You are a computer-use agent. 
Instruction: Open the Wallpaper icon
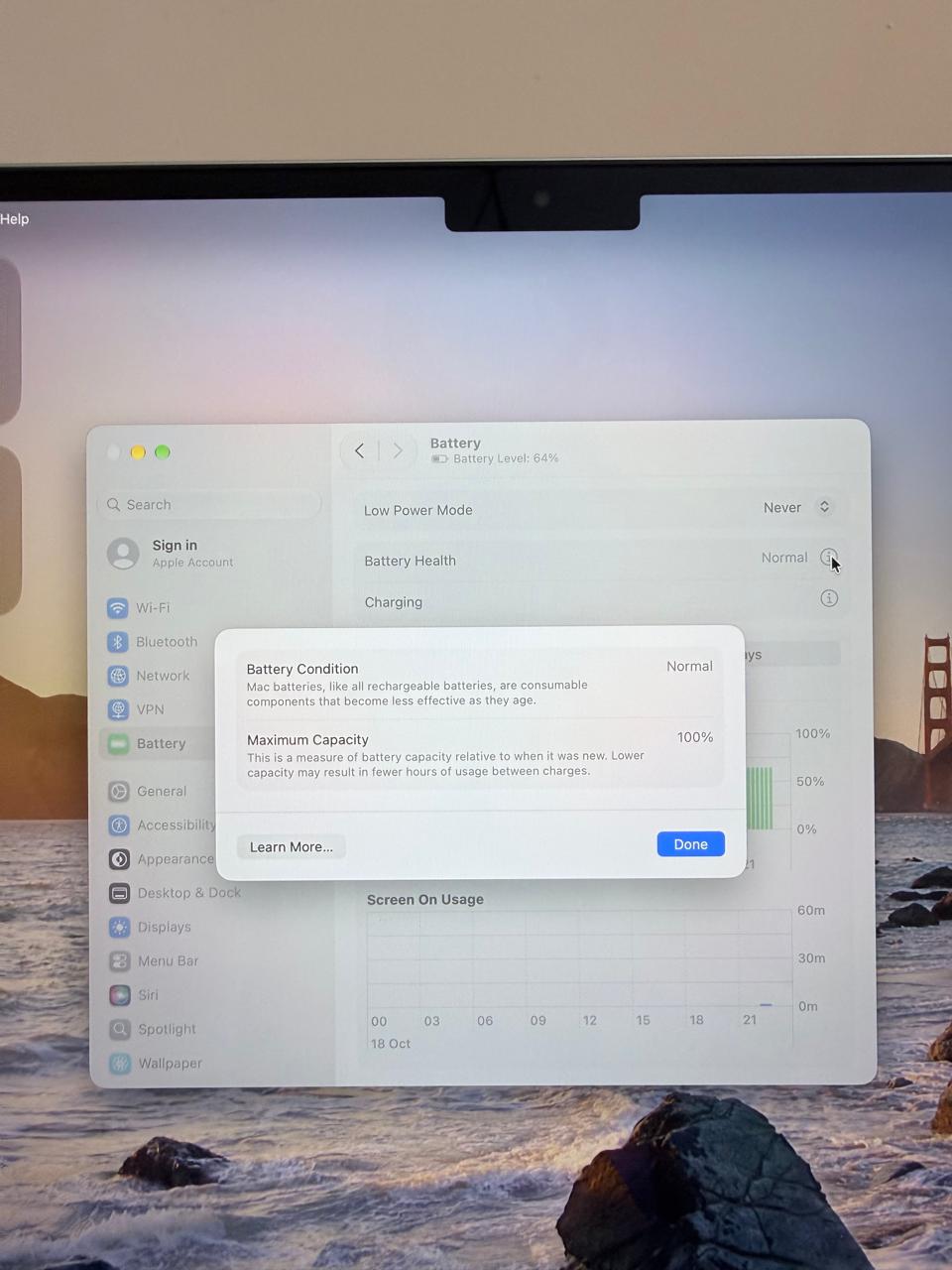120,1063
